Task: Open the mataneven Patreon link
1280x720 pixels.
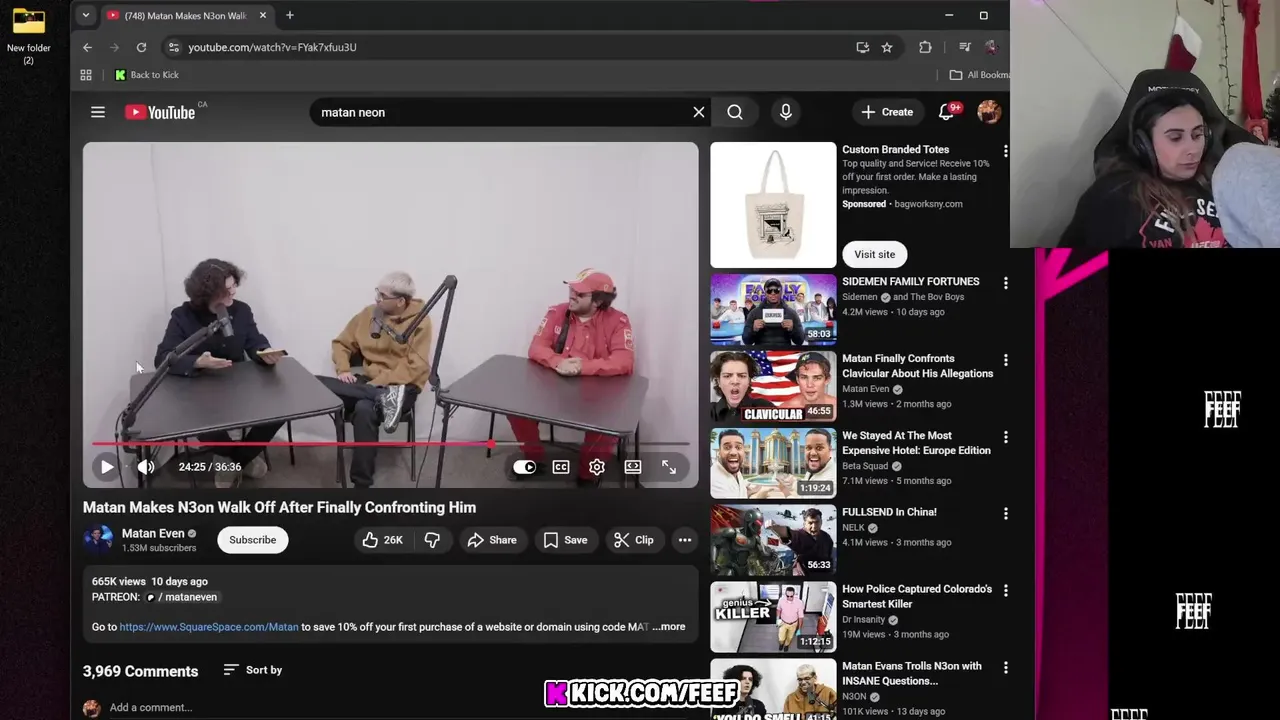Action: [x=182, y=597]
